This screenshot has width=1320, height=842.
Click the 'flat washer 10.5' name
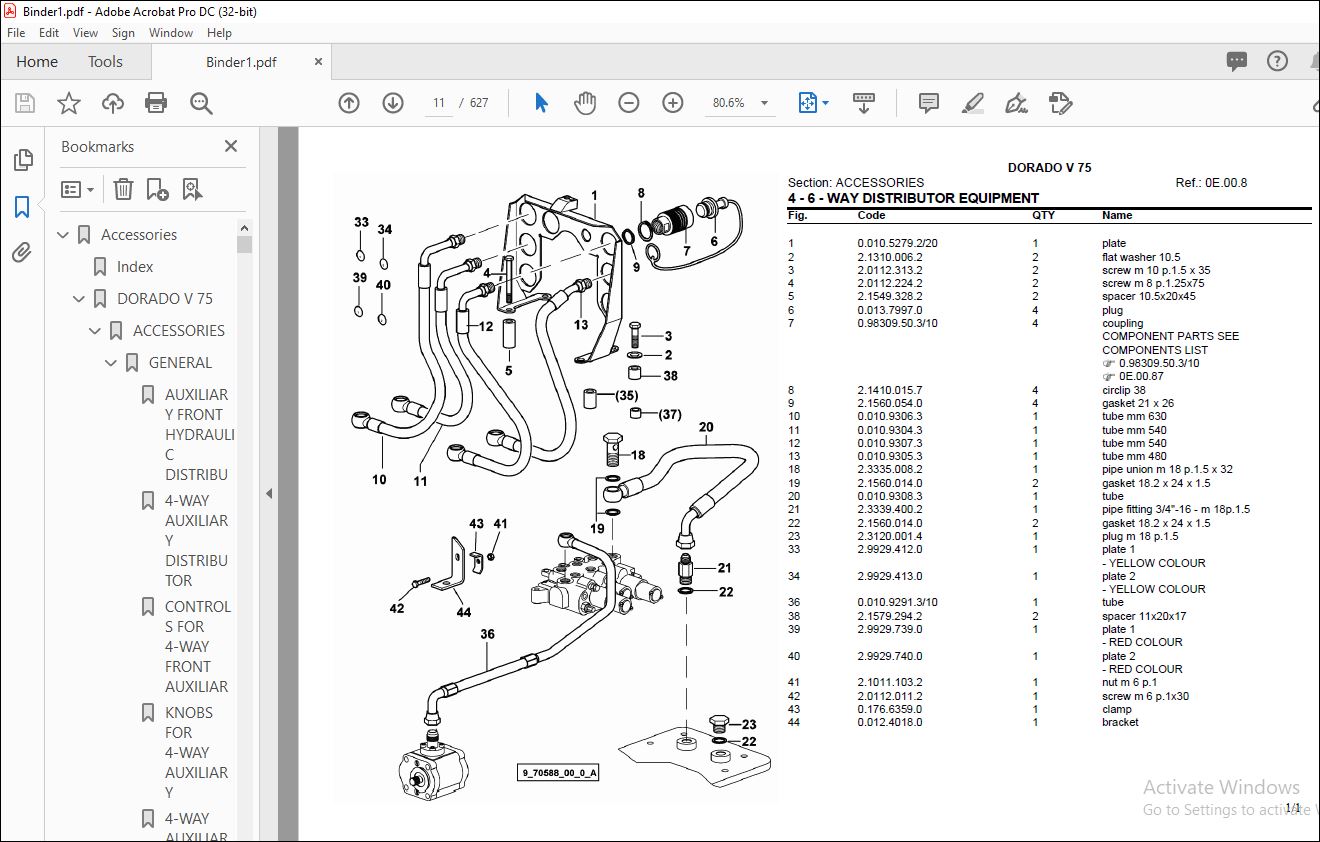(x=1141, y=257)
